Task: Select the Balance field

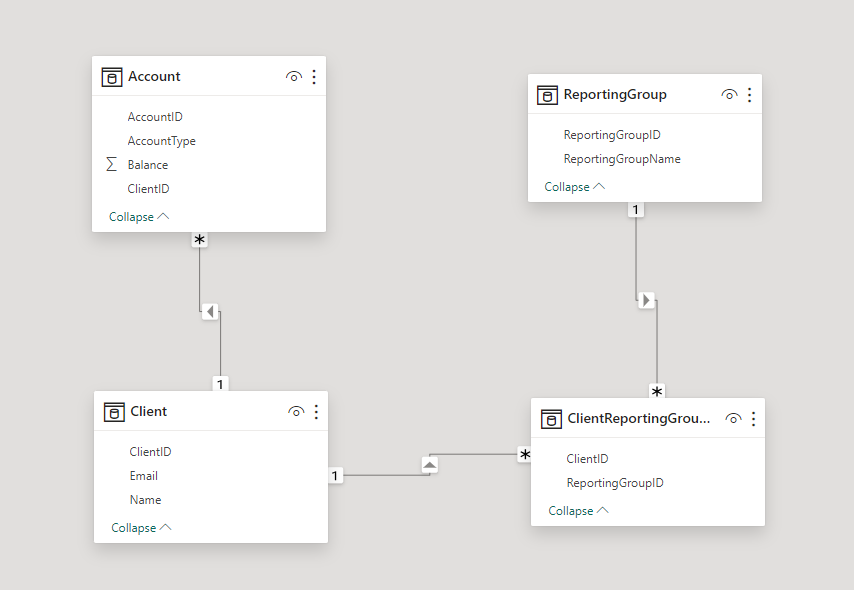Action: (148, 165)
